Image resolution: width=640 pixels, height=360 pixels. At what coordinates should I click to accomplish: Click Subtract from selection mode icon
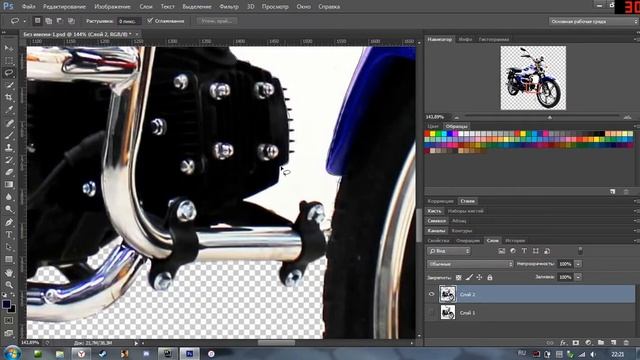click(60, 21)
